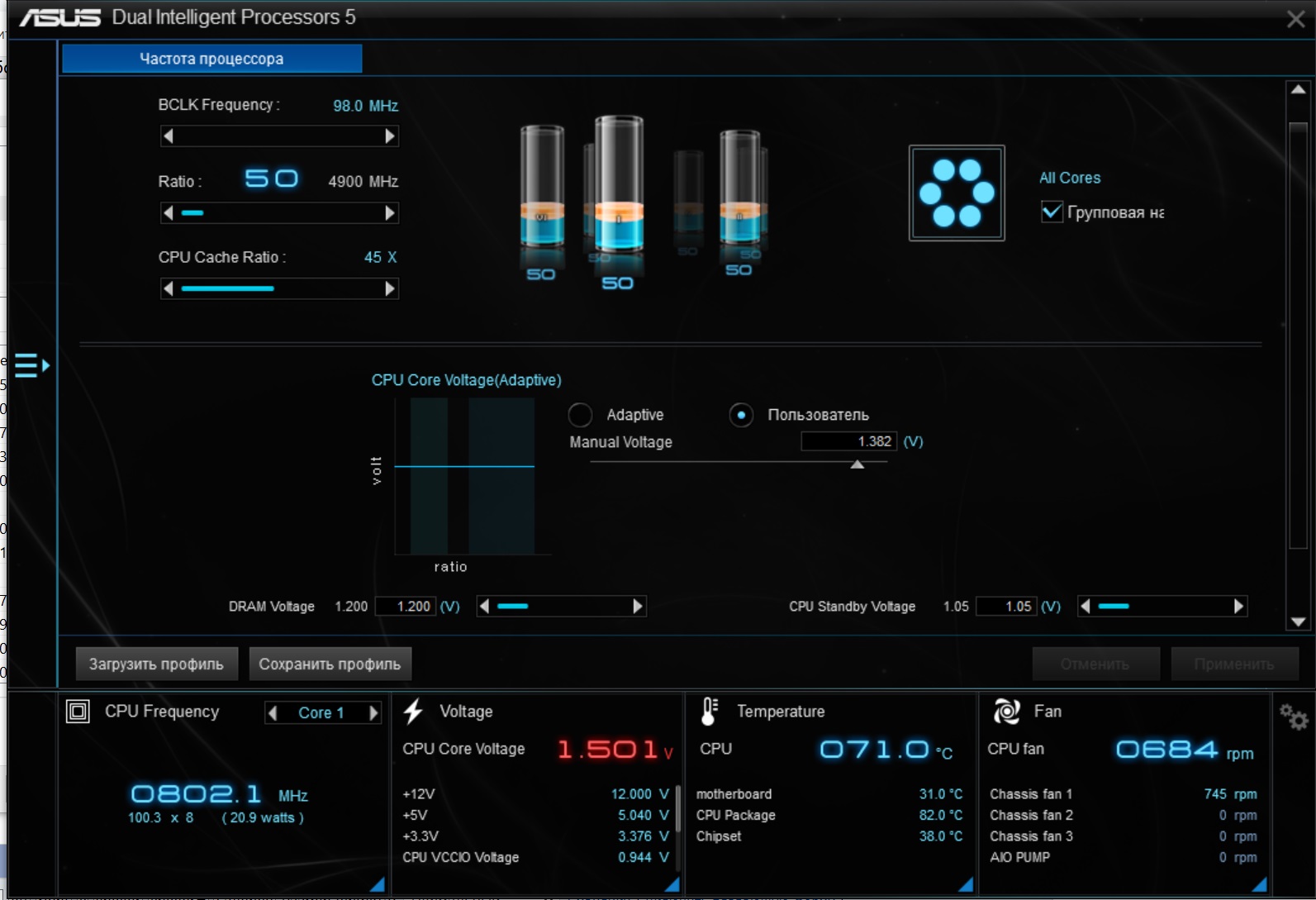Click the Применить button
This screenshot has height=900, width=1316.
pos(1234,664)
